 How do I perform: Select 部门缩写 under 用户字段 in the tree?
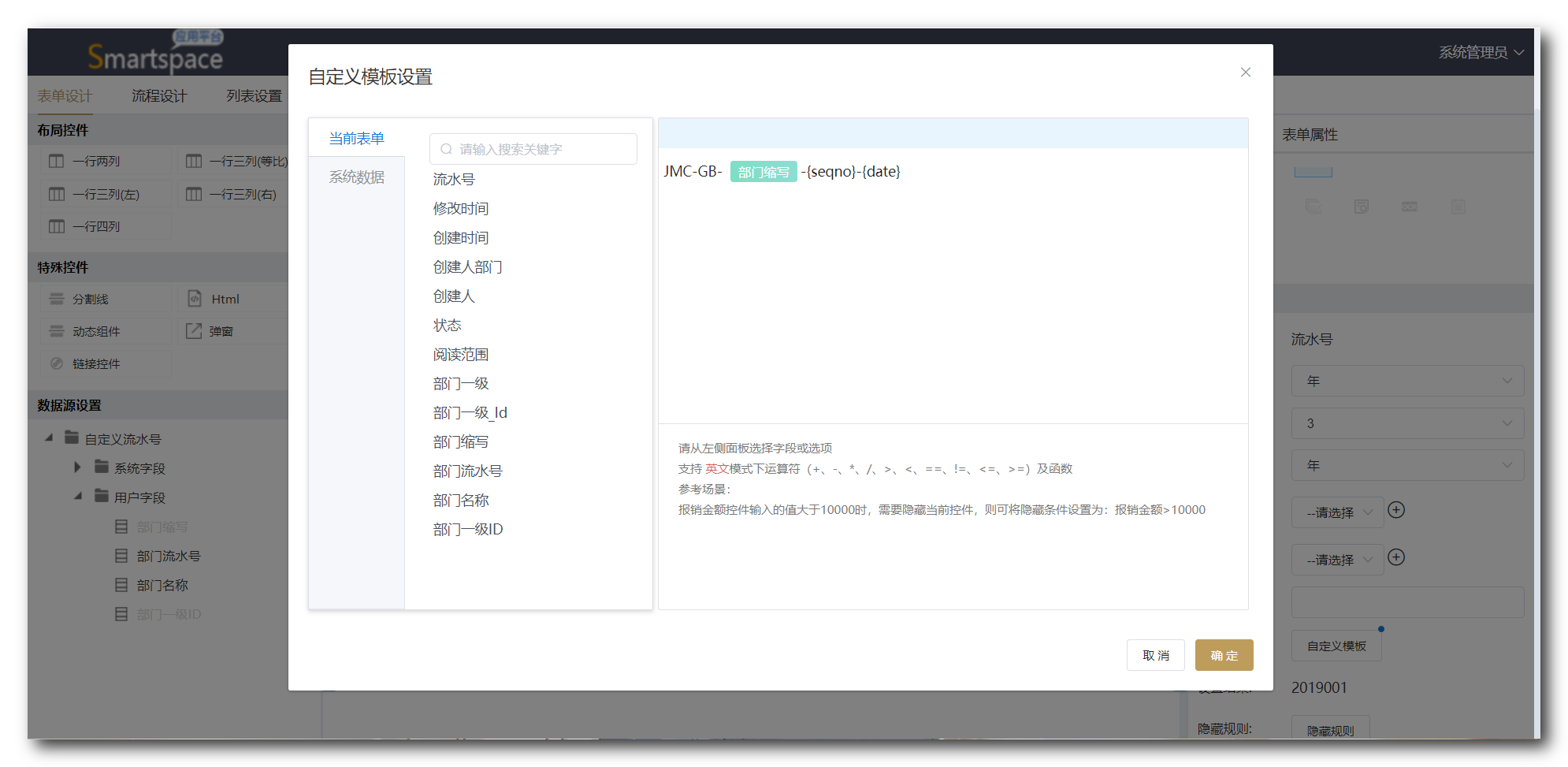(162, 527)
